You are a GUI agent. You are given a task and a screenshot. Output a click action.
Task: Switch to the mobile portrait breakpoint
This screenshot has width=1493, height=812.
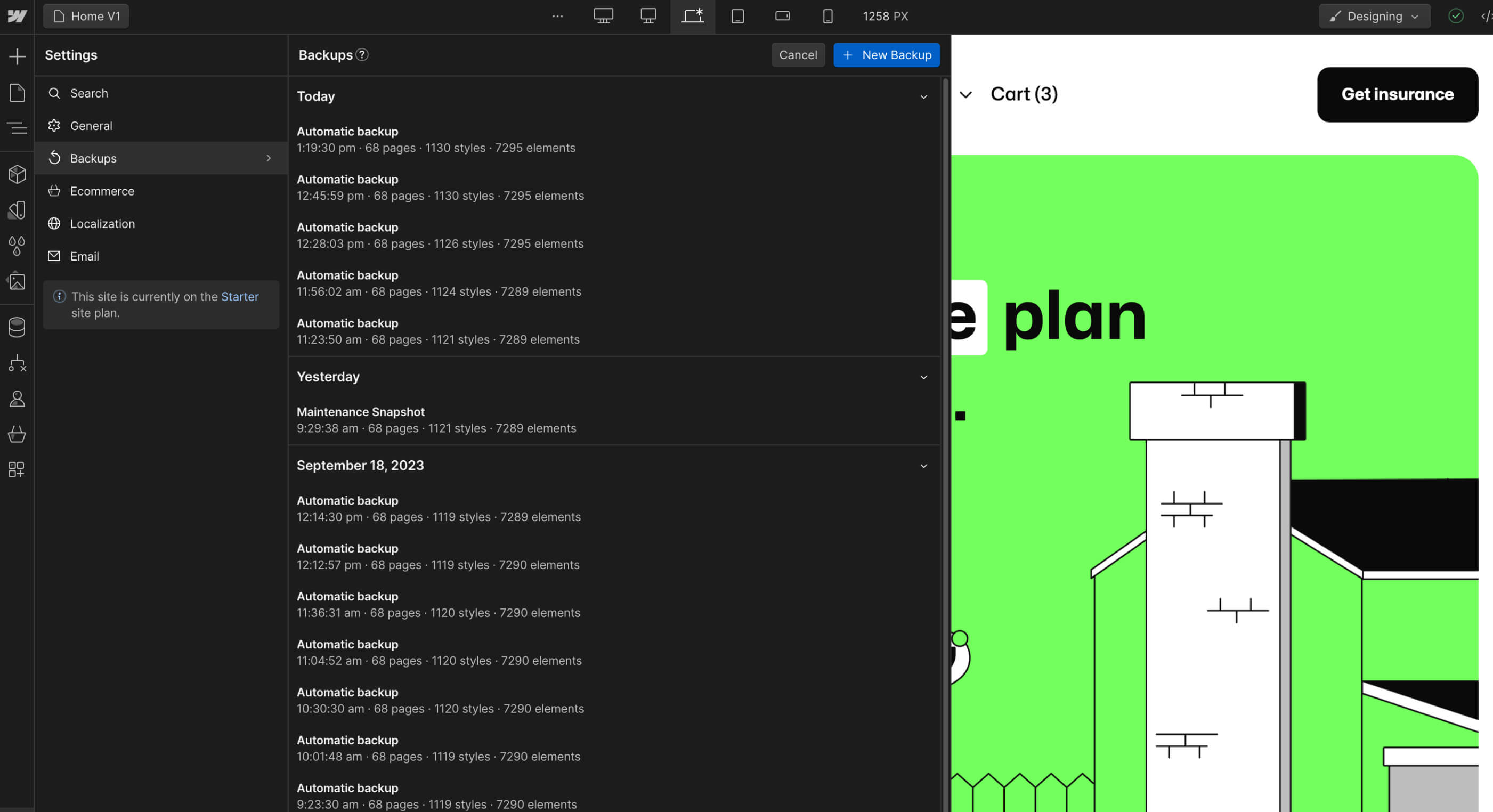(827, 16)
